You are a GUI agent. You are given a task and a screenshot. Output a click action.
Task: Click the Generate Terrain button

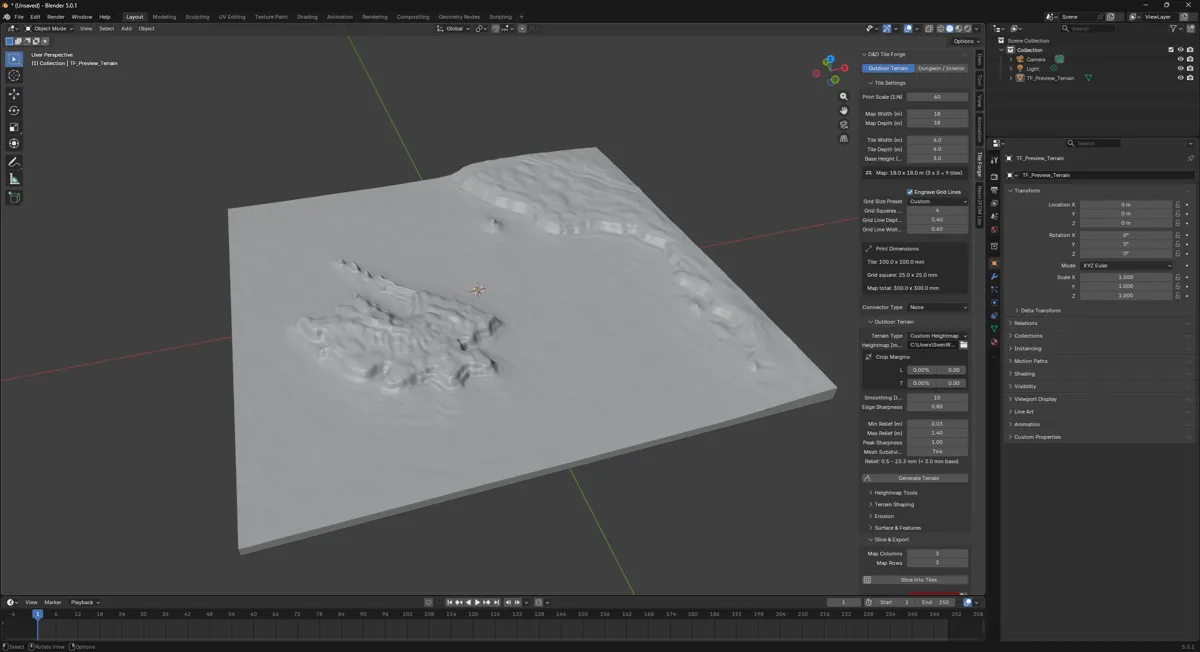pyautogui.click(x=917, y=478)
